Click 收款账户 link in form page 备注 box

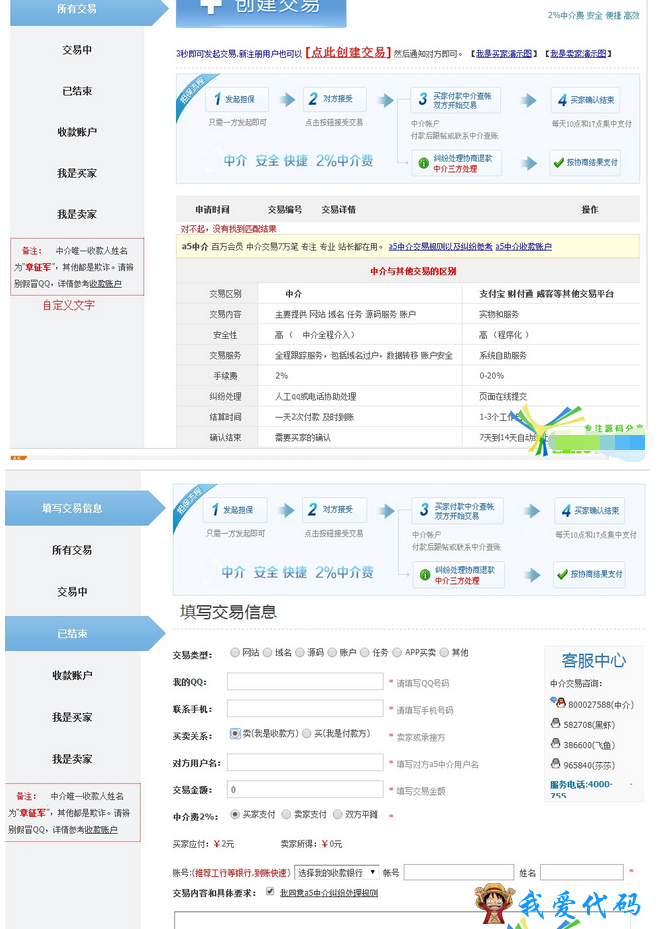tap(101, 829)
